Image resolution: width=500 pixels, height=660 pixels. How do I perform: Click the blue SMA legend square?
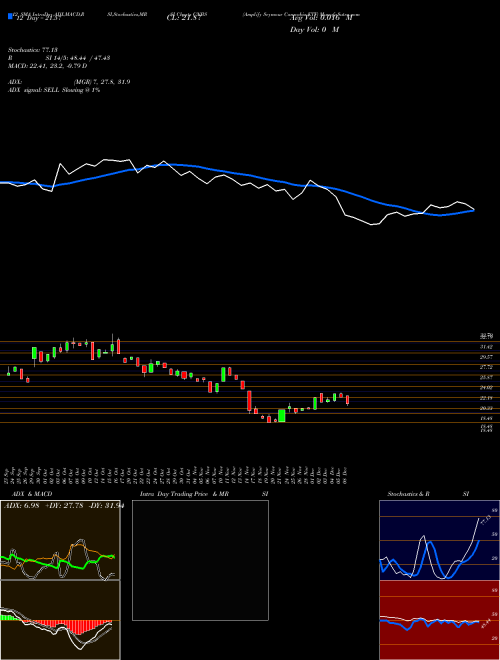(10, 16)
